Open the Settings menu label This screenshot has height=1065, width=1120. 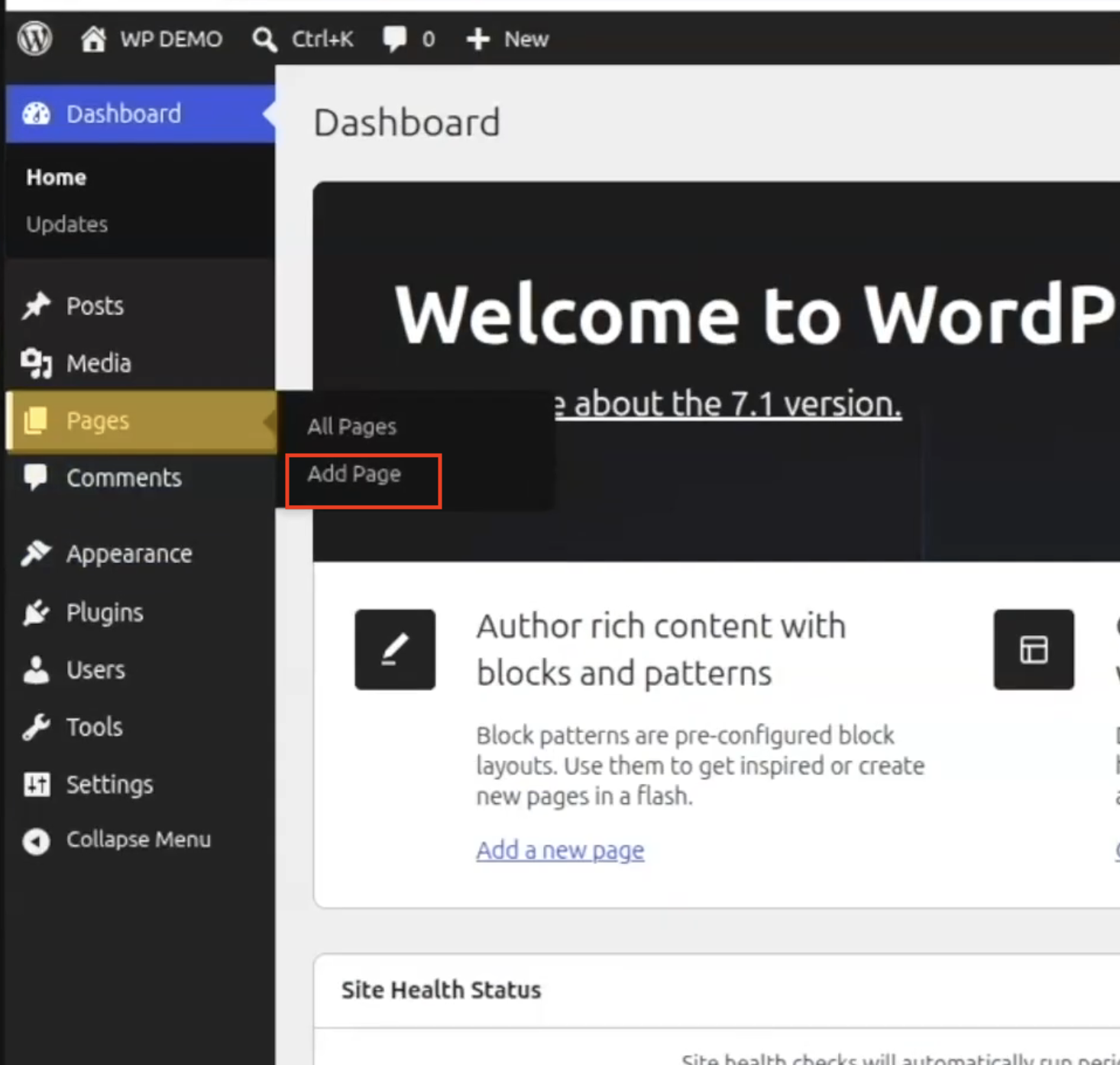[109, 784]
